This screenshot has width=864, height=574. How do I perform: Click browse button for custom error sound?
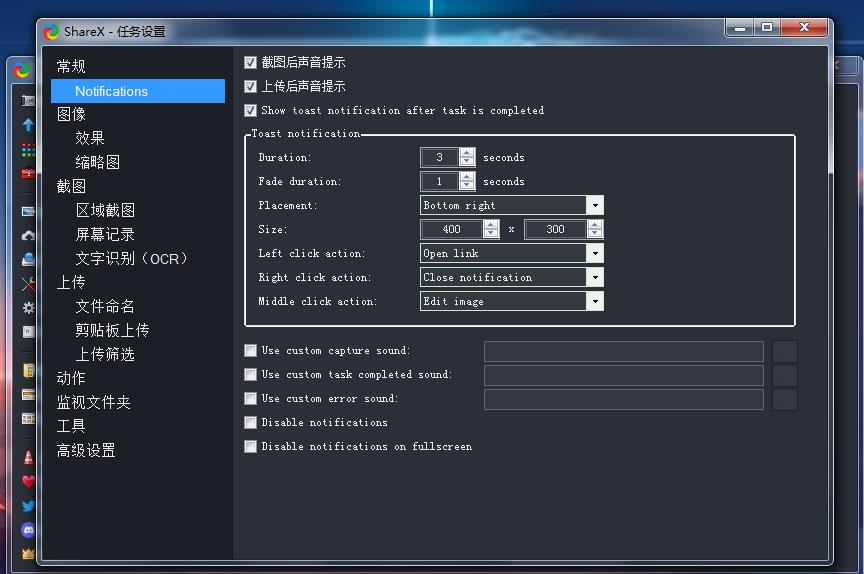[785, 399]
